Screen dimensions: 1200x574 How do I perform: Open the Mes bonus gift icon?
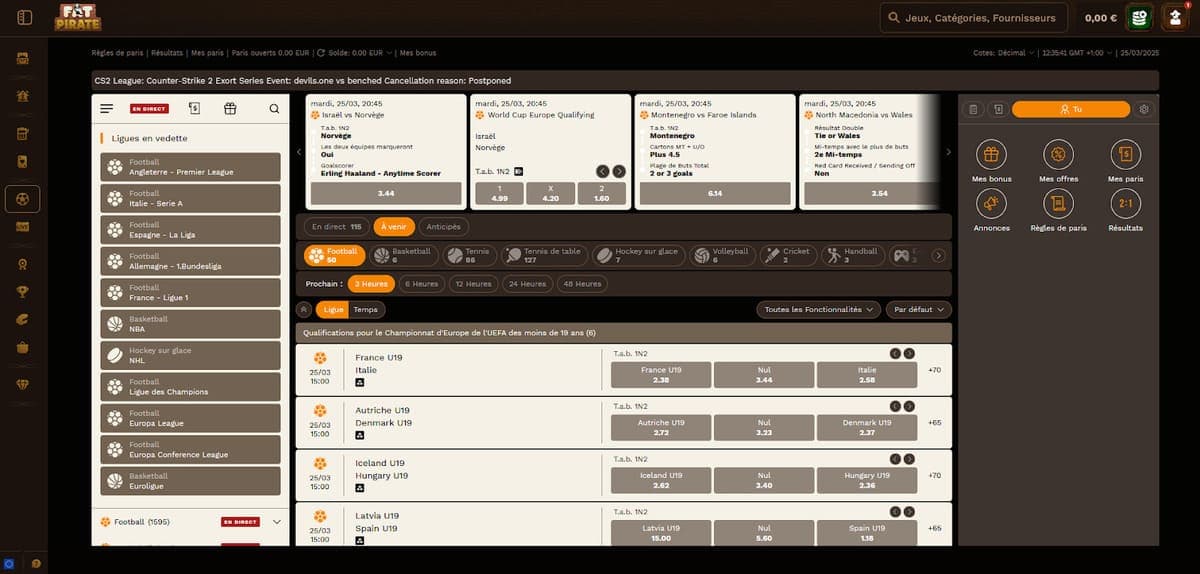tap(991, 154)
